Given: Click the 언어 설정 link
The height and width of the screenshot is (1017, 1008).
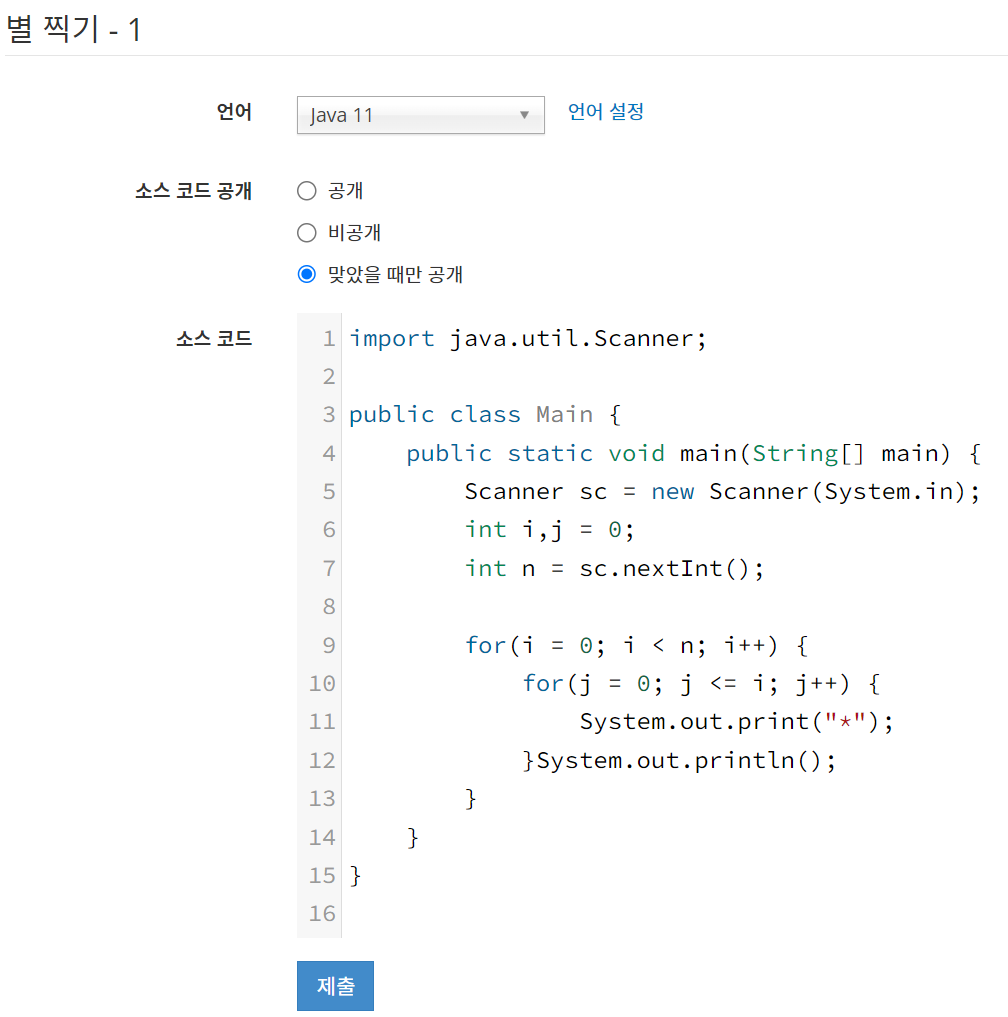Looking at the screenshot, I should 605,112.
